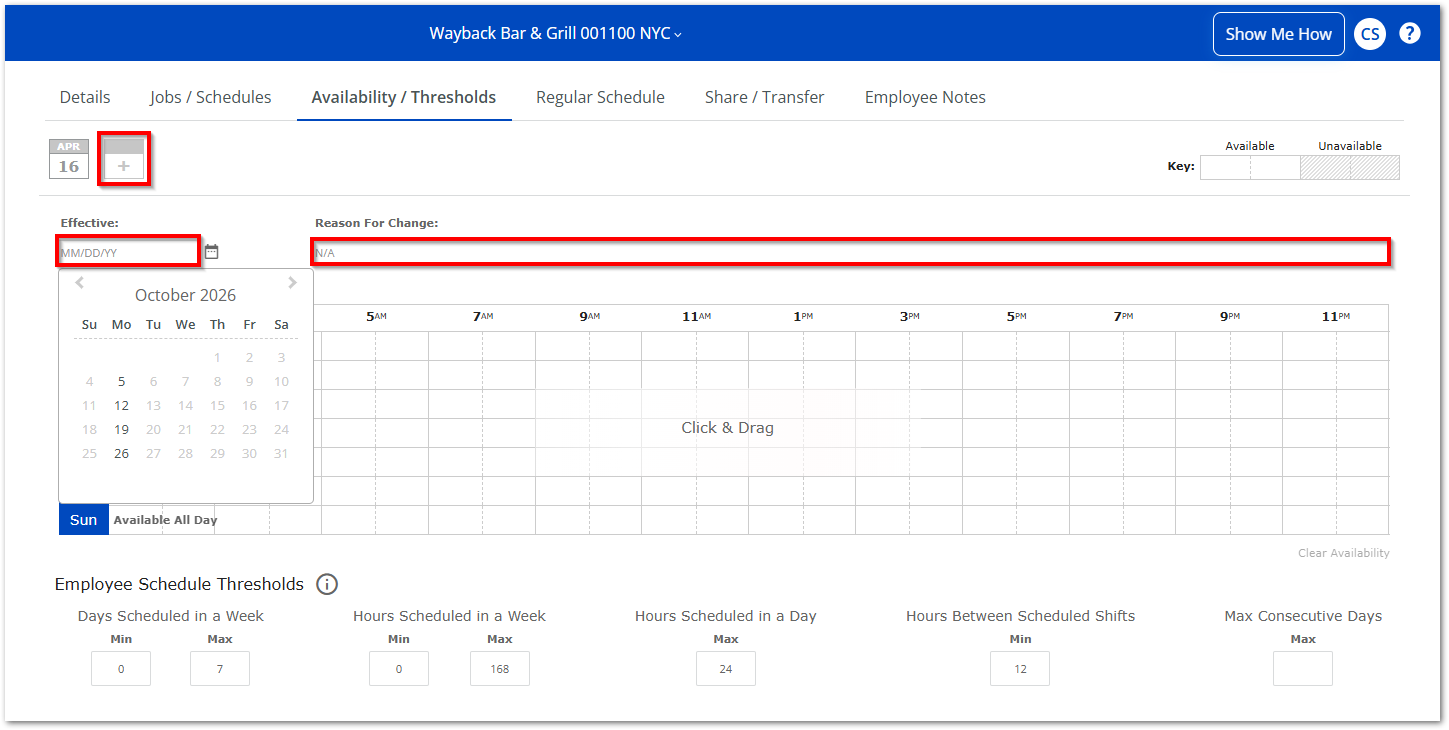The image size is (1449, 730).
Task: Switch to Jobs / Schedules tab
Action: pyautogui.click(x=211, y=97)
